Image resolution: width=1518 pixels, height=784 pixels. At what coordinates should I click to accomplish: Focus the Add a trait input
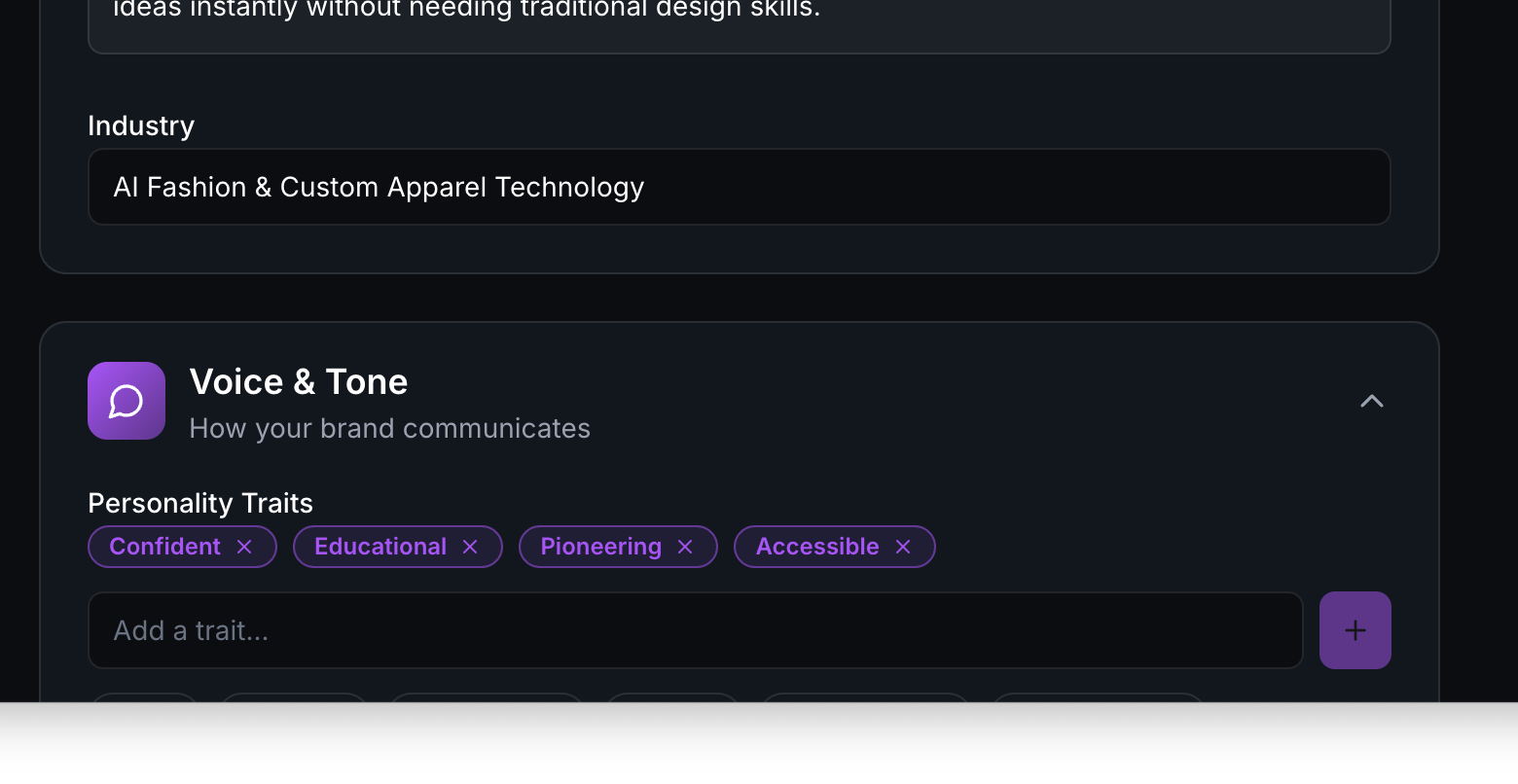pyautogui.click(x=695, y=630)
